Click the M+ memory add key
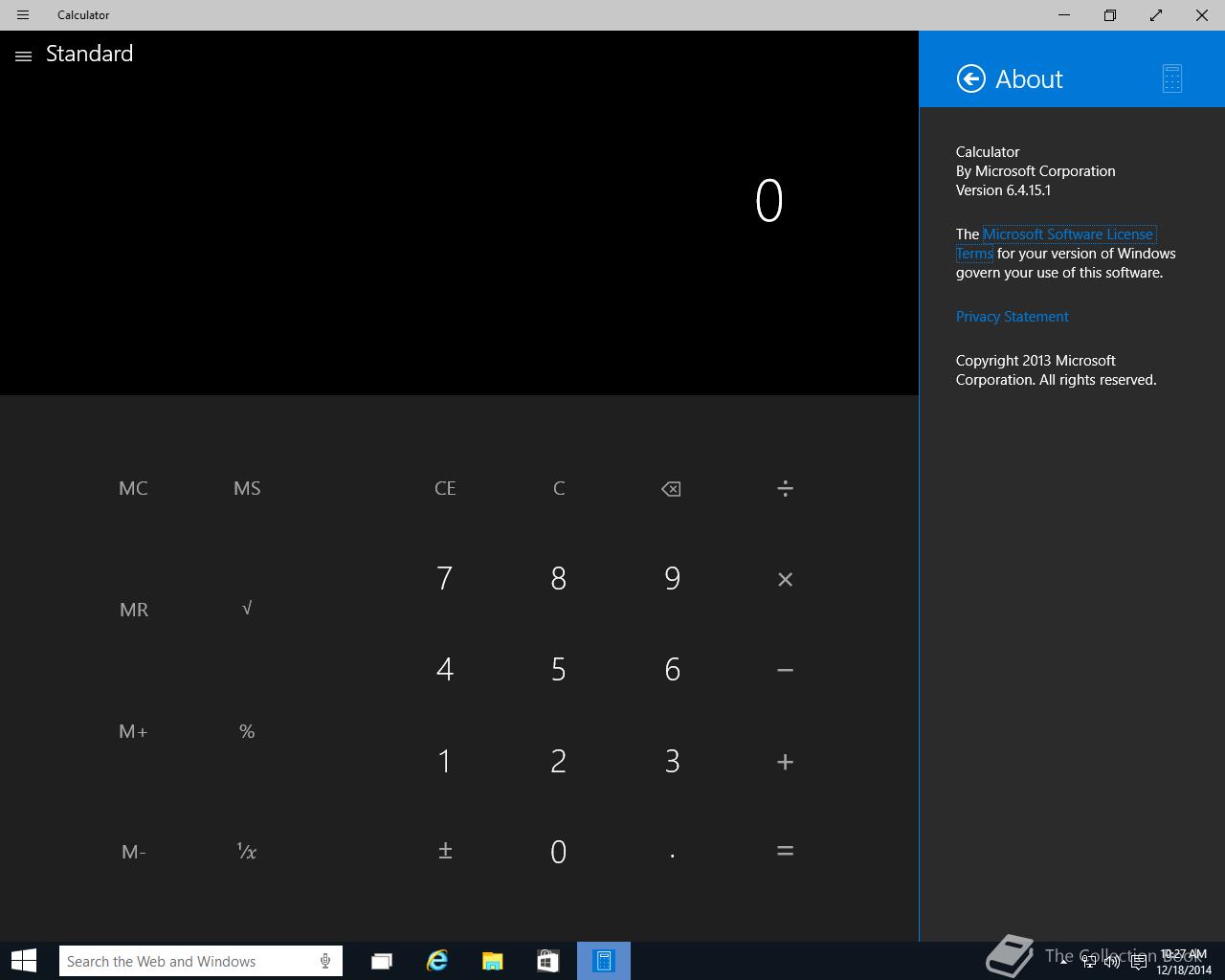Viewport: 1225px width, 980px height. pyautogui.click(x=133, y=731)
